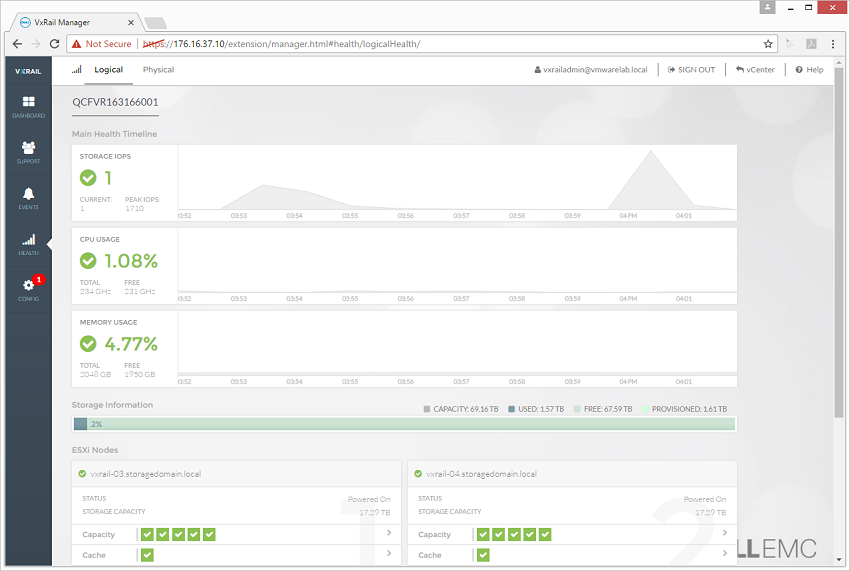Click the Not Secure warning triangle
The image size is (850, 571).
coord(76,44)
